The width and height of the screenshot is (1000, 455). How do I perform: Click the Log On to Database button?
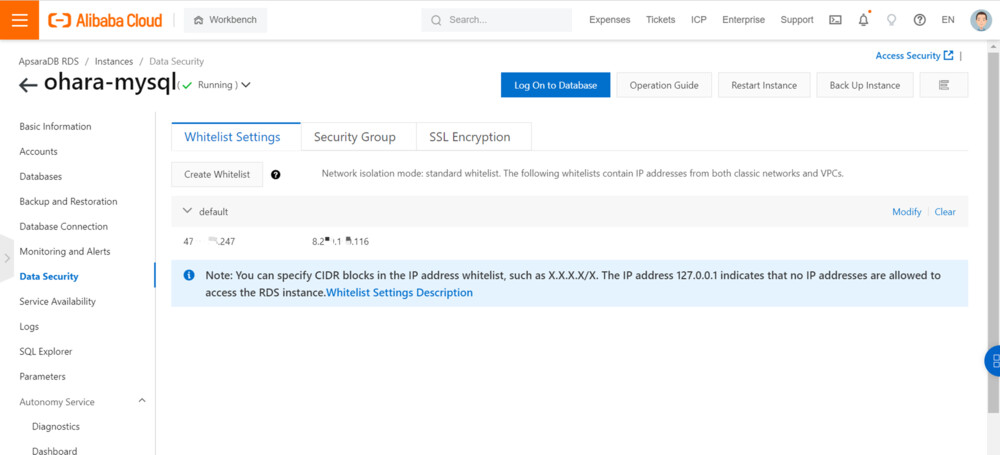[x=555, y=85]
